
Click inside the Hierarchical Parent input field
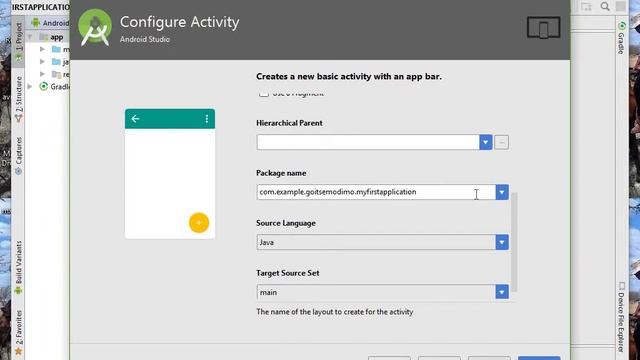(x=368, y=142)
